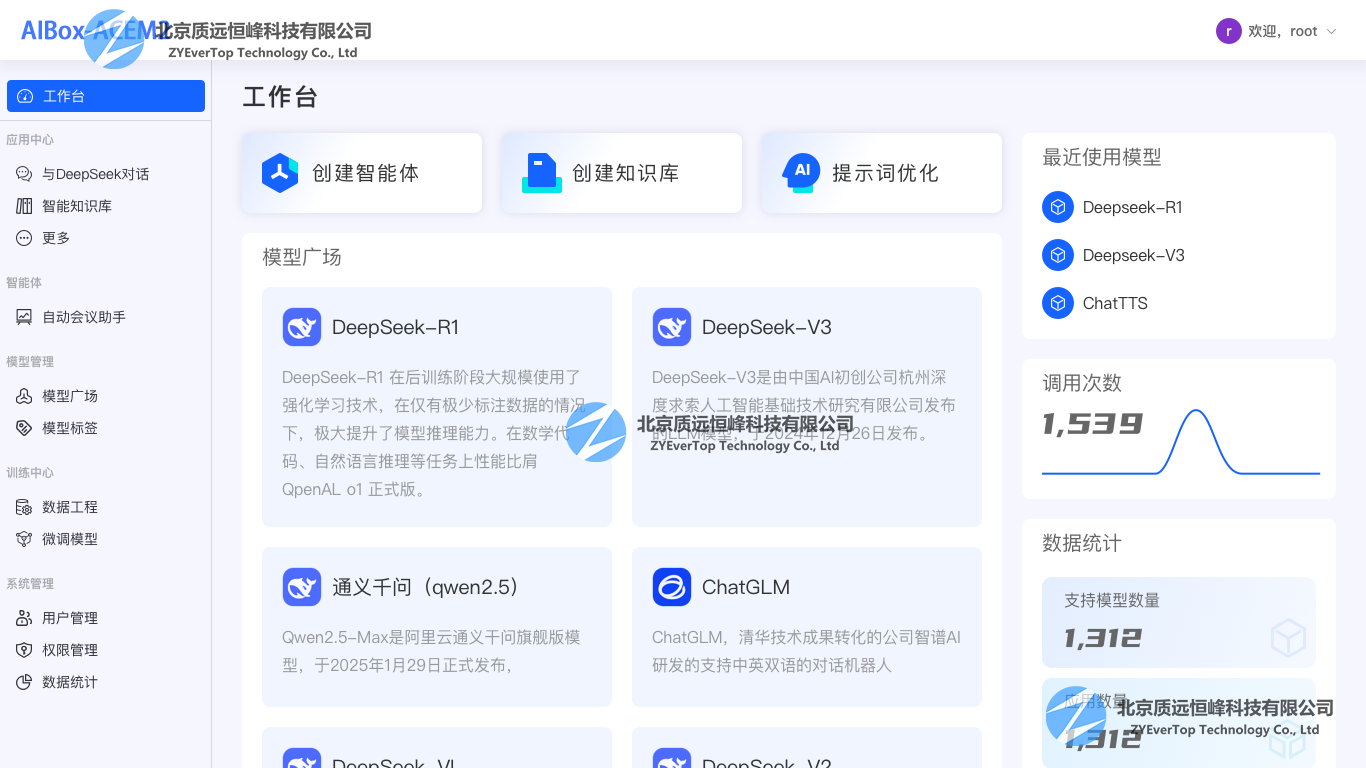Click the chat icon beside 与DeepSeek对话
This screenshot has height=768, width=1366.
point(24,174)
